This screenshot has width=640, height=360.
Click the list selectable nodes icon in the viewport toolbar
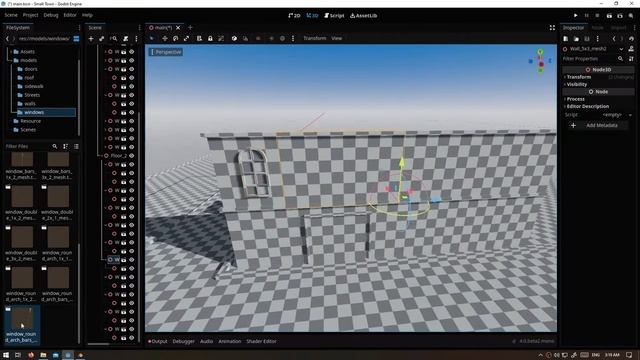(x=199, y=38)
